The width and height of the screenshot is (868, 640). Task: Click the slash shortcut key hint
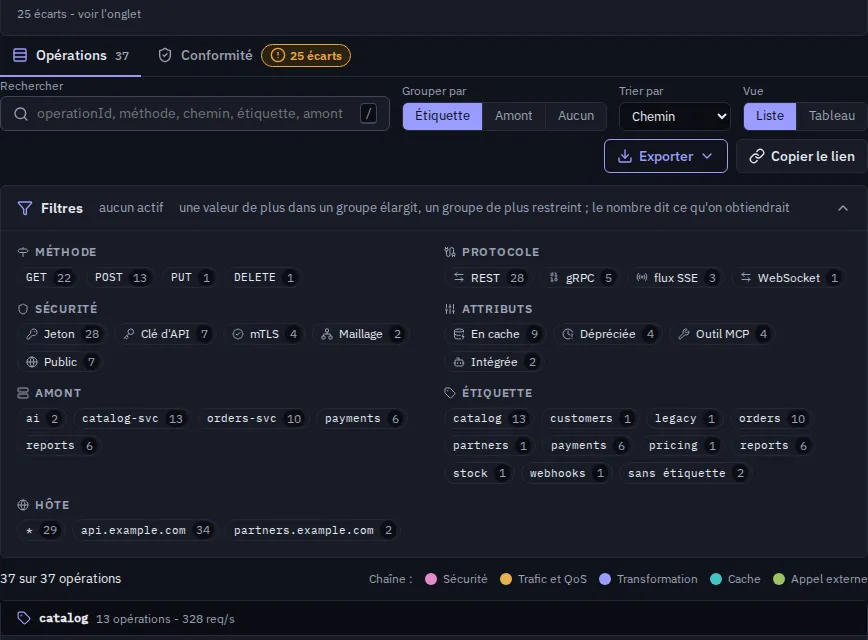pyautogui.click(x=369, y=113)
